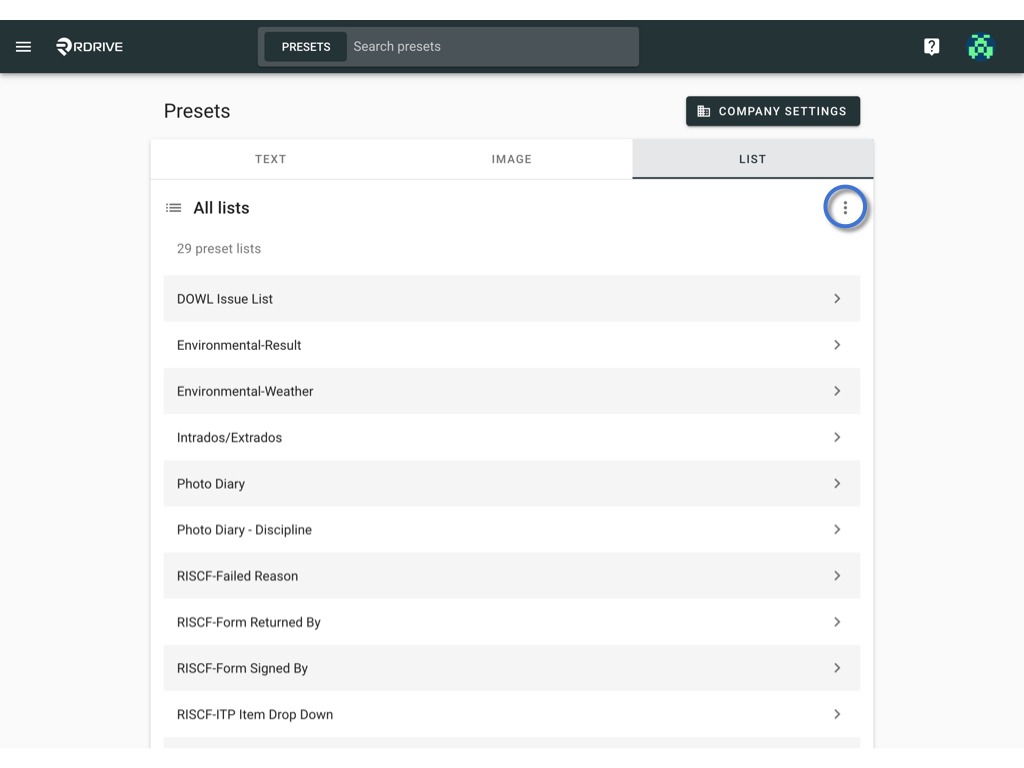Open the Intrados/Extrados list row

point(511,437)
